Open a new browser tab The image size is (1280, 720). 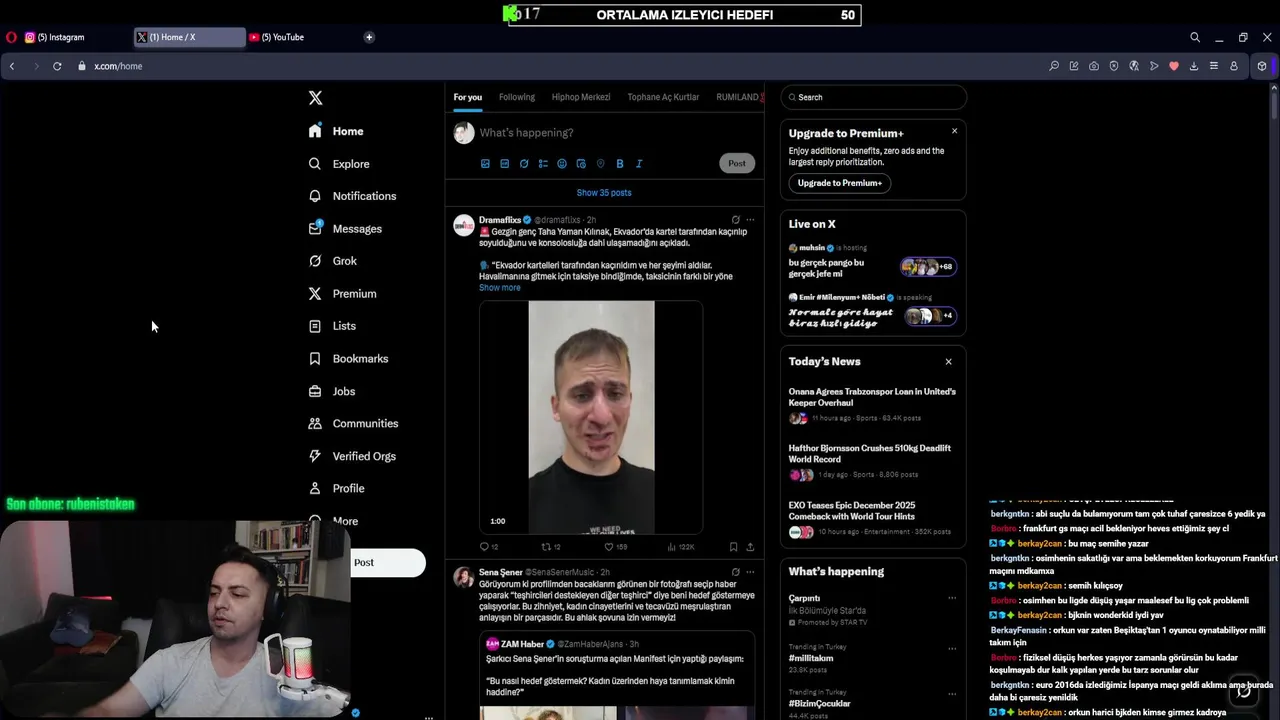click(369, 37)
